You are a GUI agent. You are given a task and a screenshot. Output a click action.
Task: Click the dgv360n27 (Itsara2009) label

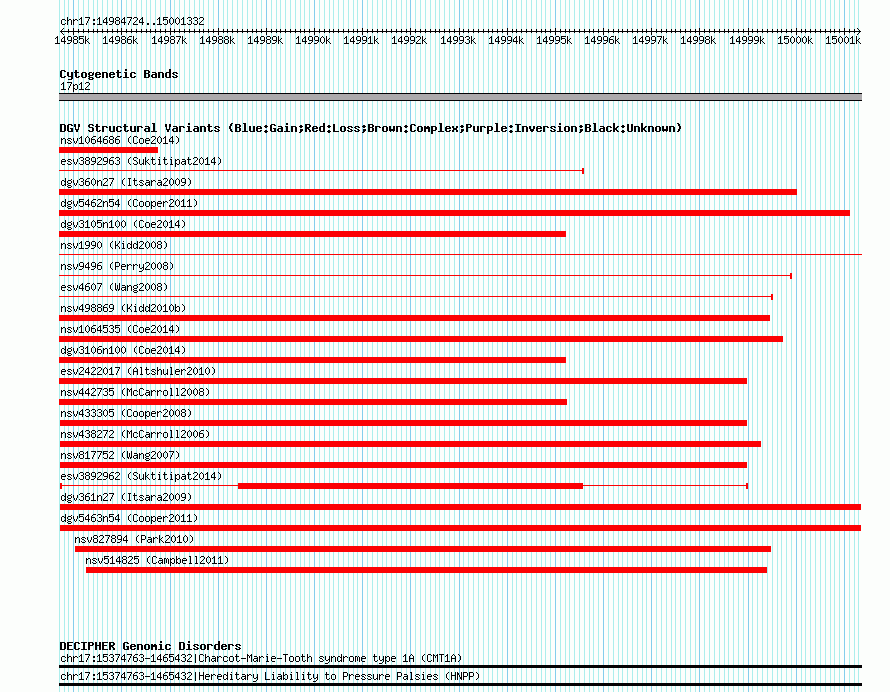click(x=126, y=182)
